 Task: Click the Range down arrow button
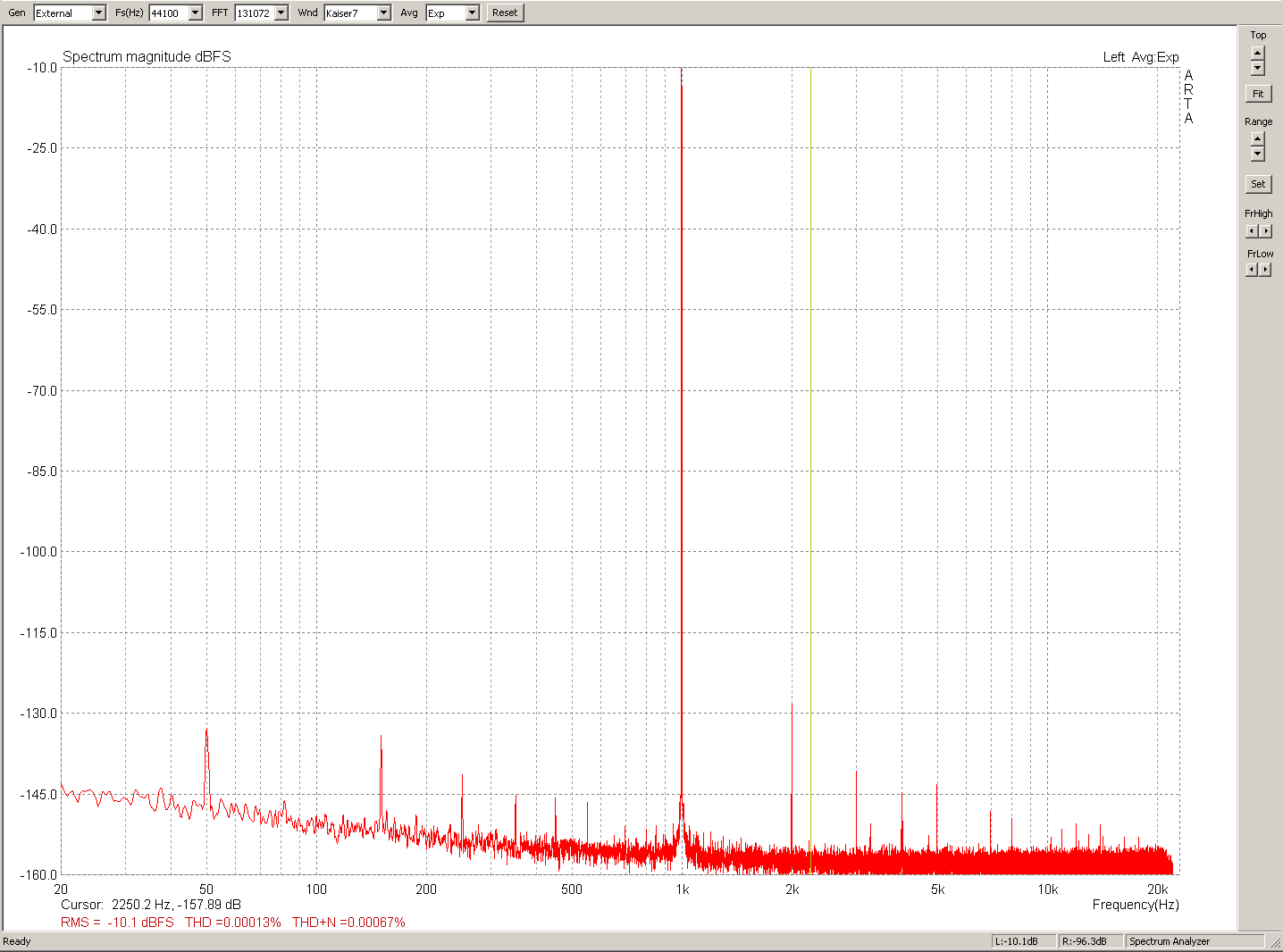[1258, 154]
